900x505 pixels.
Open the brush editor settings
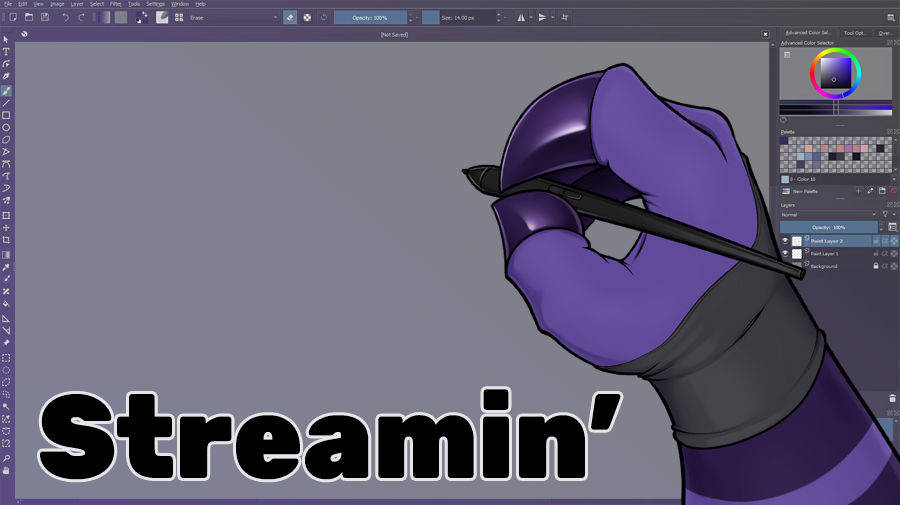click(162, 18)
